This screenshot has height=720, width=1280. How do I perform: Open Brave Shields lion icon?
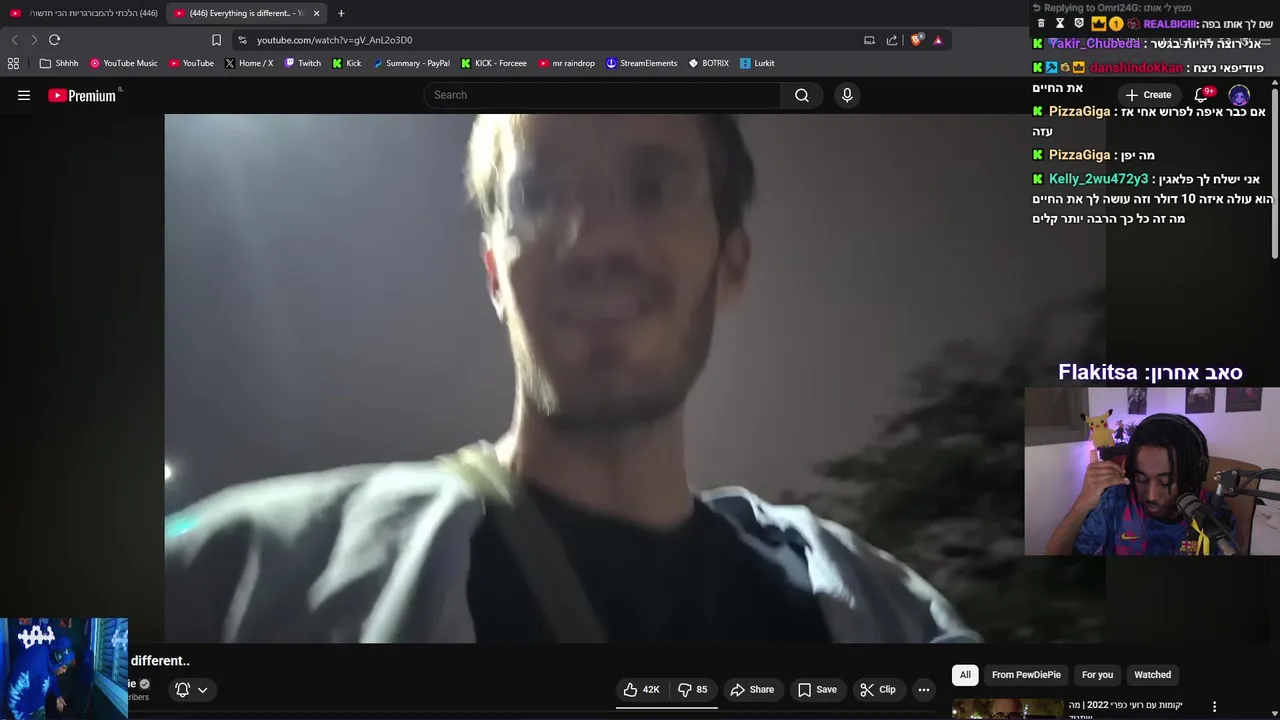[x=916, y=40]
